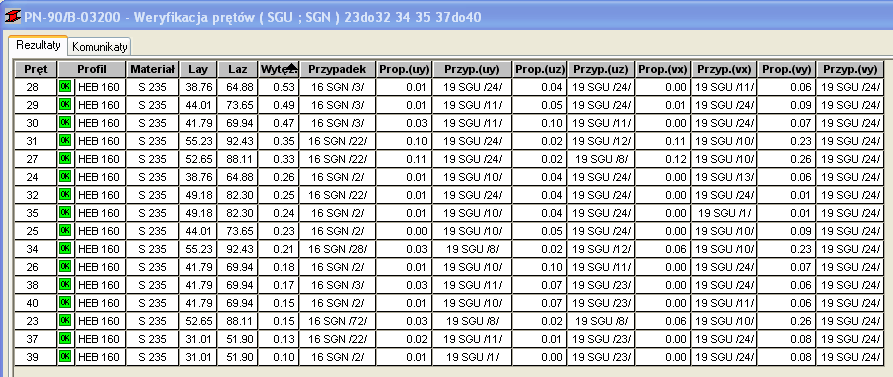The image size is (893, 377).
Task: Select bar number 39 cell
Action: click(x=35, y=356)
